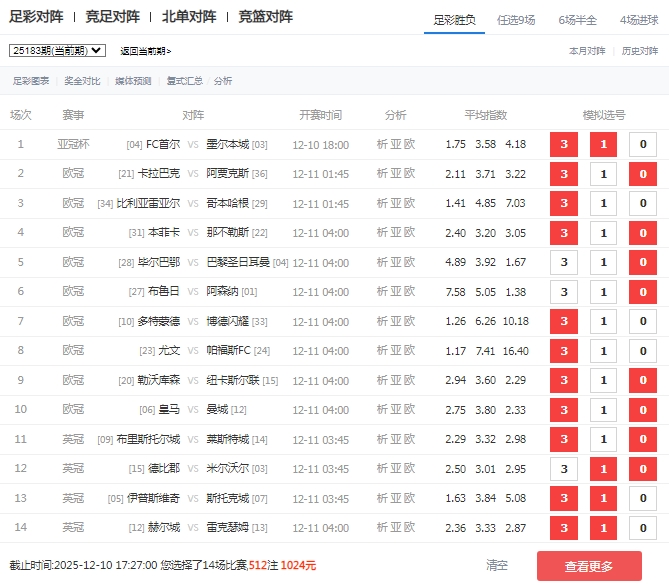Toggle pick 3 for 德比郡 vs 米尔沃尔
Image resolution: width=669 pixels, height=585 pixels.
coord(564,469)
